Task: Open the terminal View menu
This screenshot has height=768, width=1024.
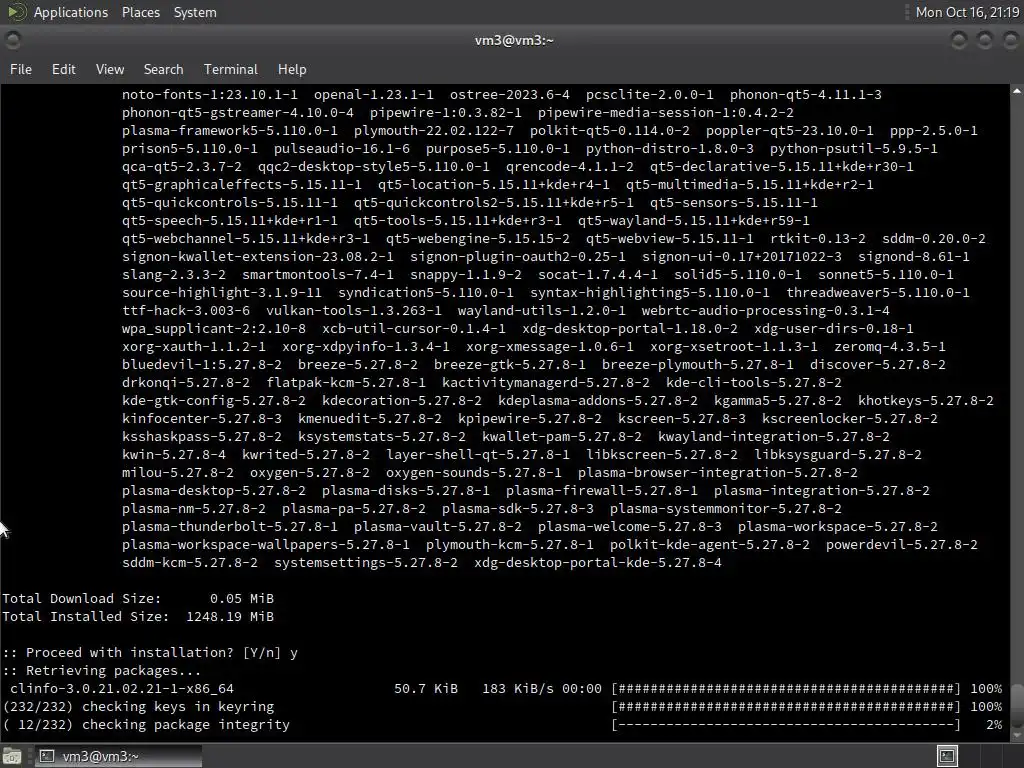Action: pos(110,69)
